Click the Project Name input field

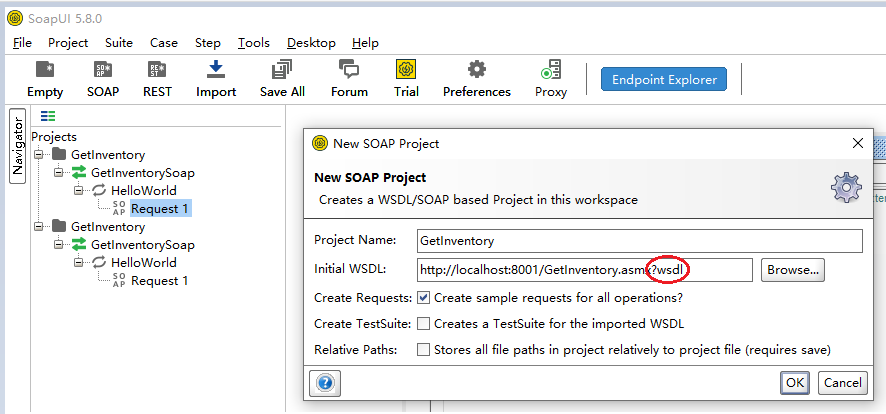tap(640, 241)
